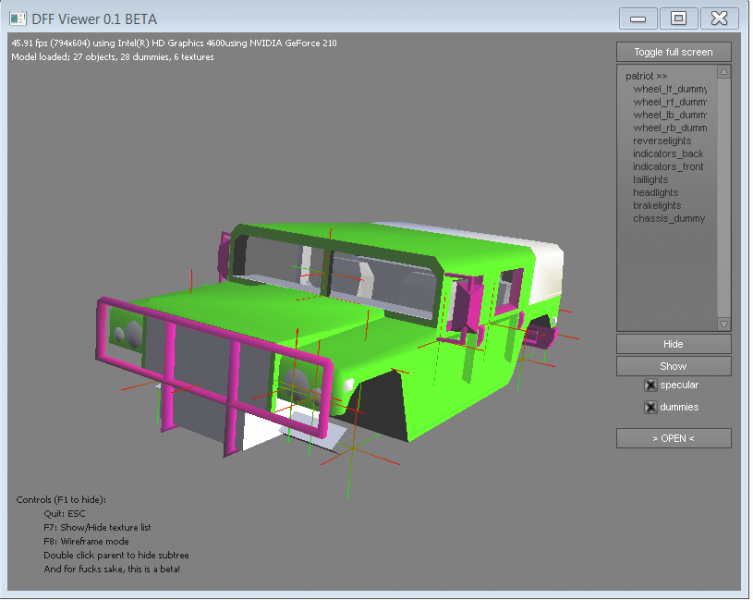Click 'Controls (F1 to hide):' text
Screen dimensions: 753x600
click(61, 500)
